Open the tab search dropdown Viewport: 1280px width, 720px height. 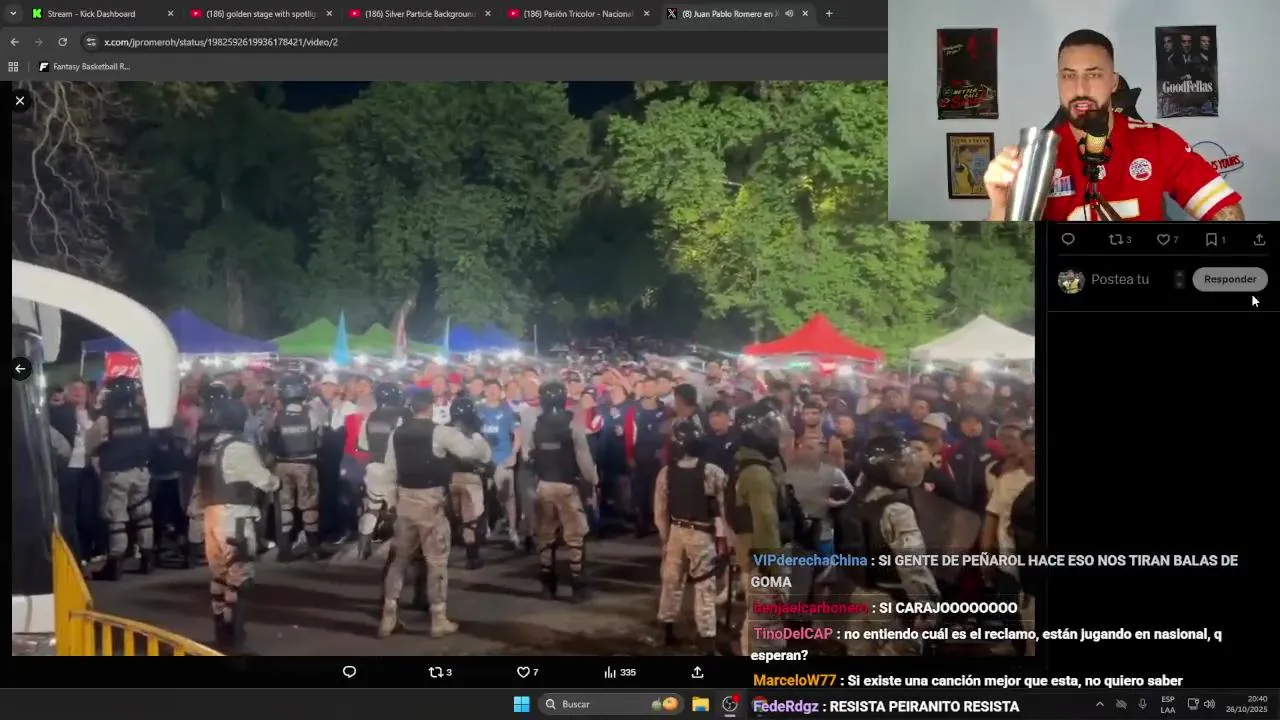click(x=13, y=14)
